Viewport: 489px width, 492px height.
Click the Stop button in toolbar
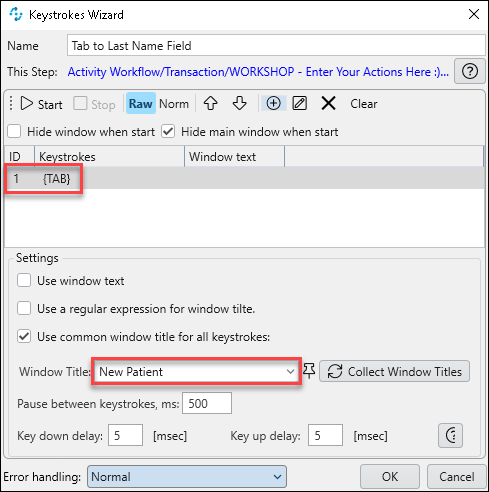(x=94, y=104)
